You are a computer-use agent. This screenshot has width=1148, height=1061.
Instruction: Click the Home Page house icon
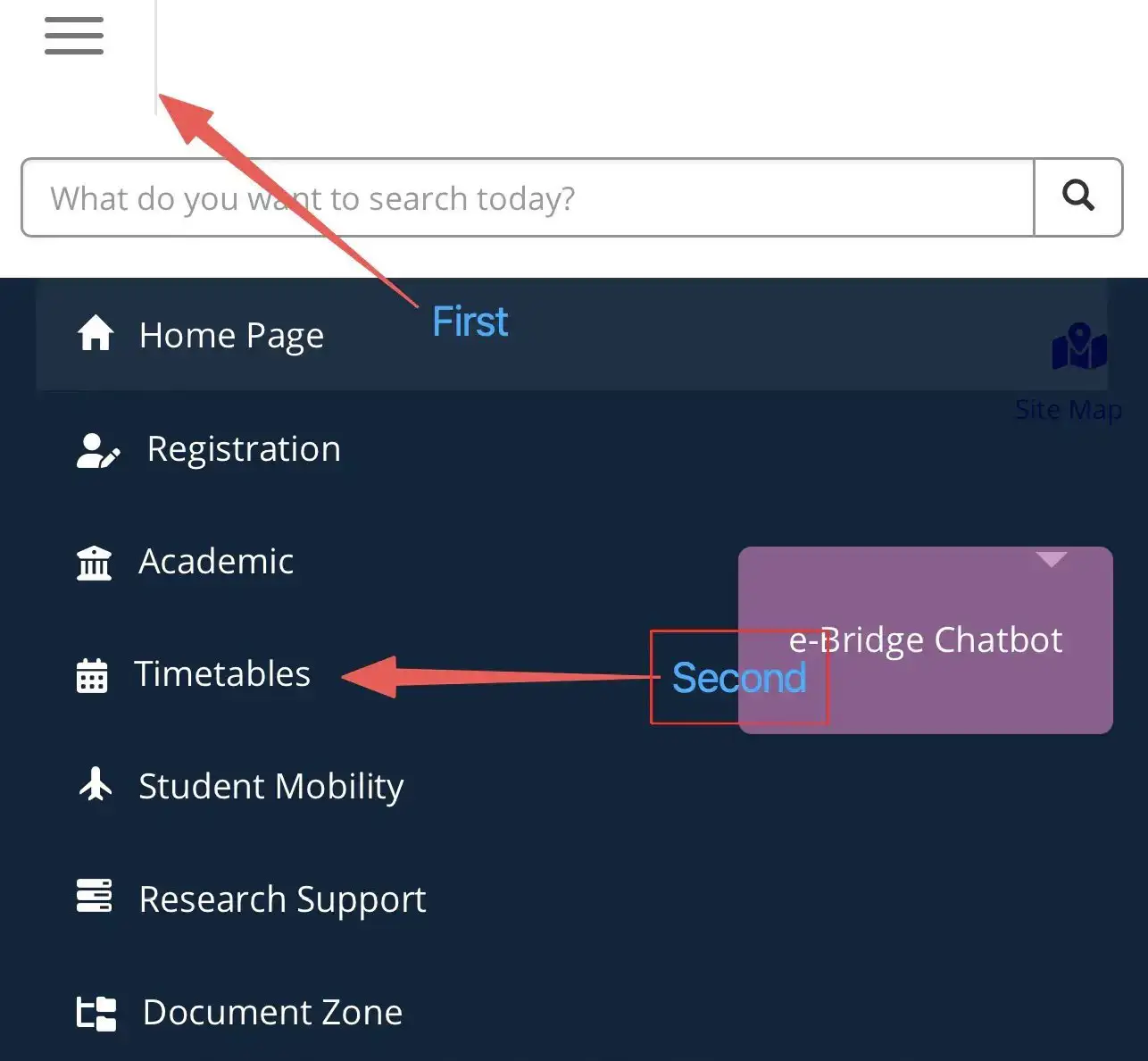coord(96,334)
